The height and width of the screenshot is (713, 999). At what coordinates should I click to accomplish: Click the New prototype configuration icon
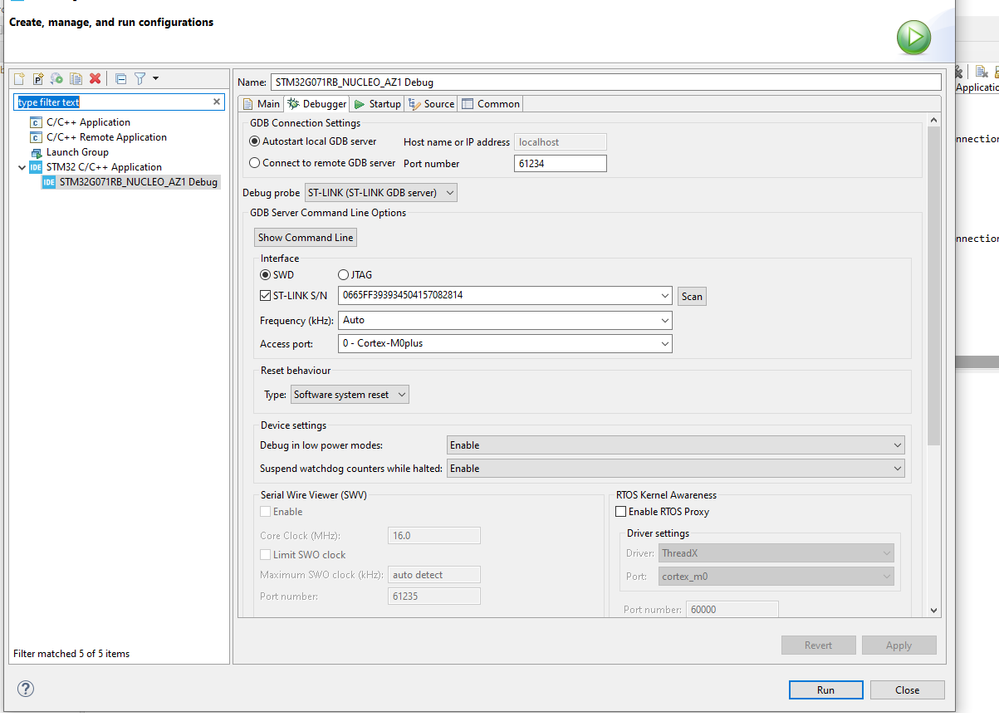[x=38, y=78]
